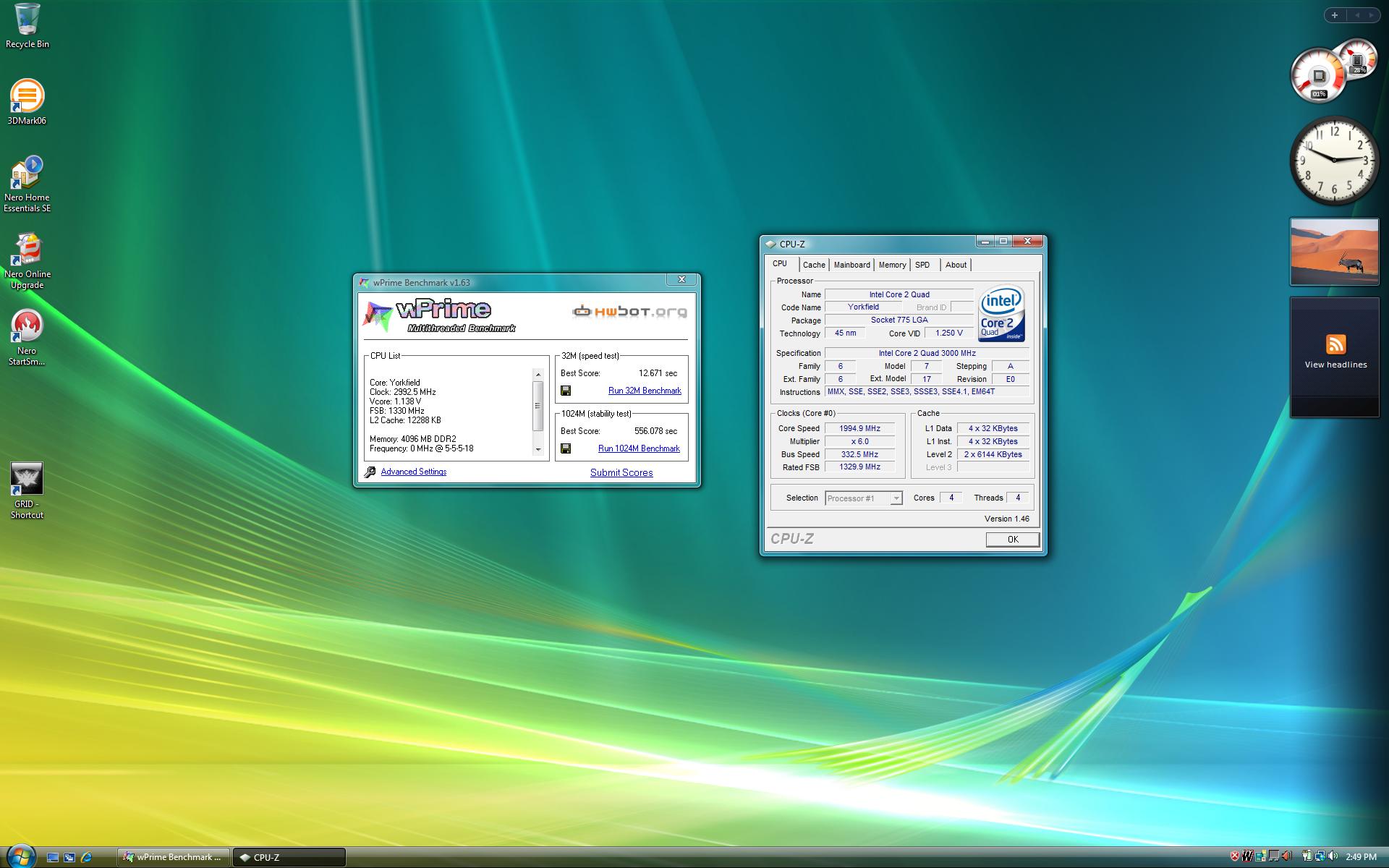Screen dimensions: 1389x868
Task: Click the RSS feed icon in headlines gadget
Action: point(1335,344)
